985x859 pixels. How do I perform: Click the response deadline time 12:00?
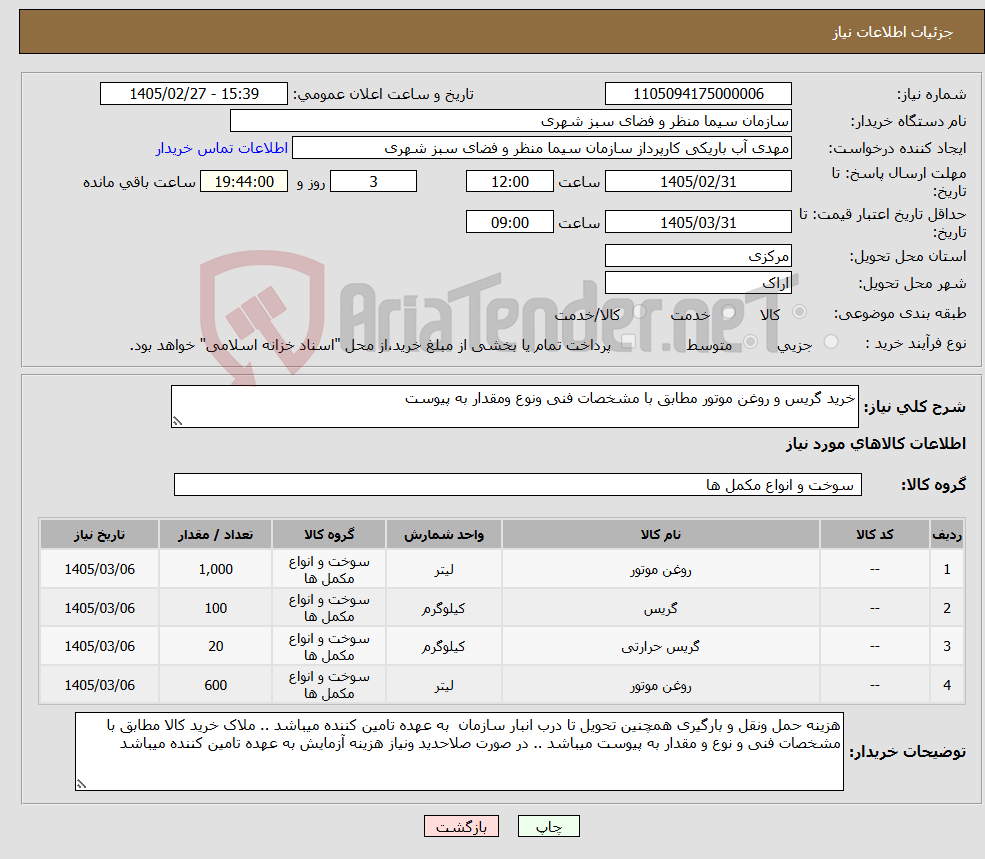(x=509, y=182)
